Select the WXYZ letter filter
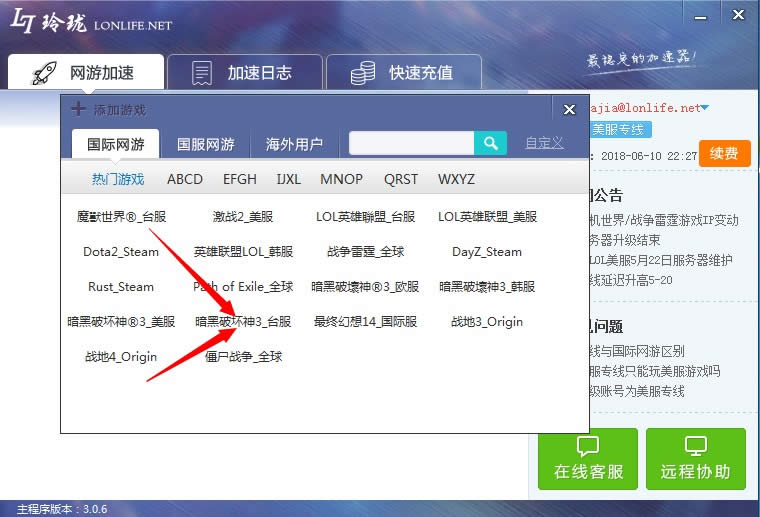The image size is (760, 517). click(x=456, y=179)
